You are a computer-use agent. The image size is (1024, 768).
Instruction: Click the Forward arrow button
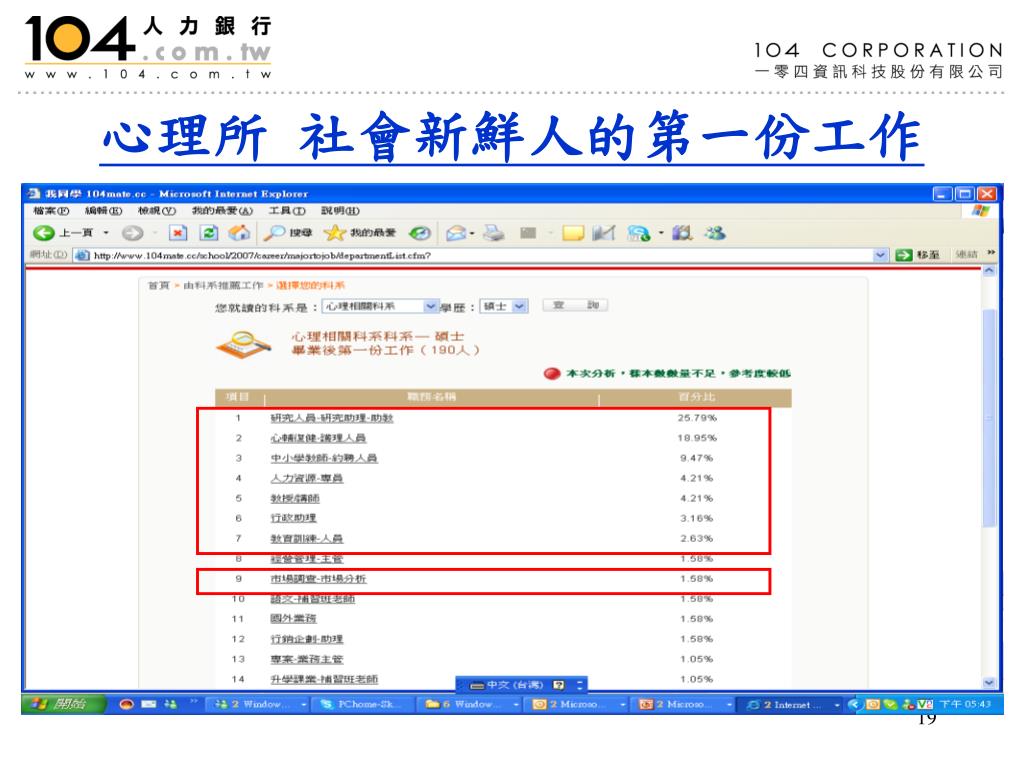click(133, 232)
